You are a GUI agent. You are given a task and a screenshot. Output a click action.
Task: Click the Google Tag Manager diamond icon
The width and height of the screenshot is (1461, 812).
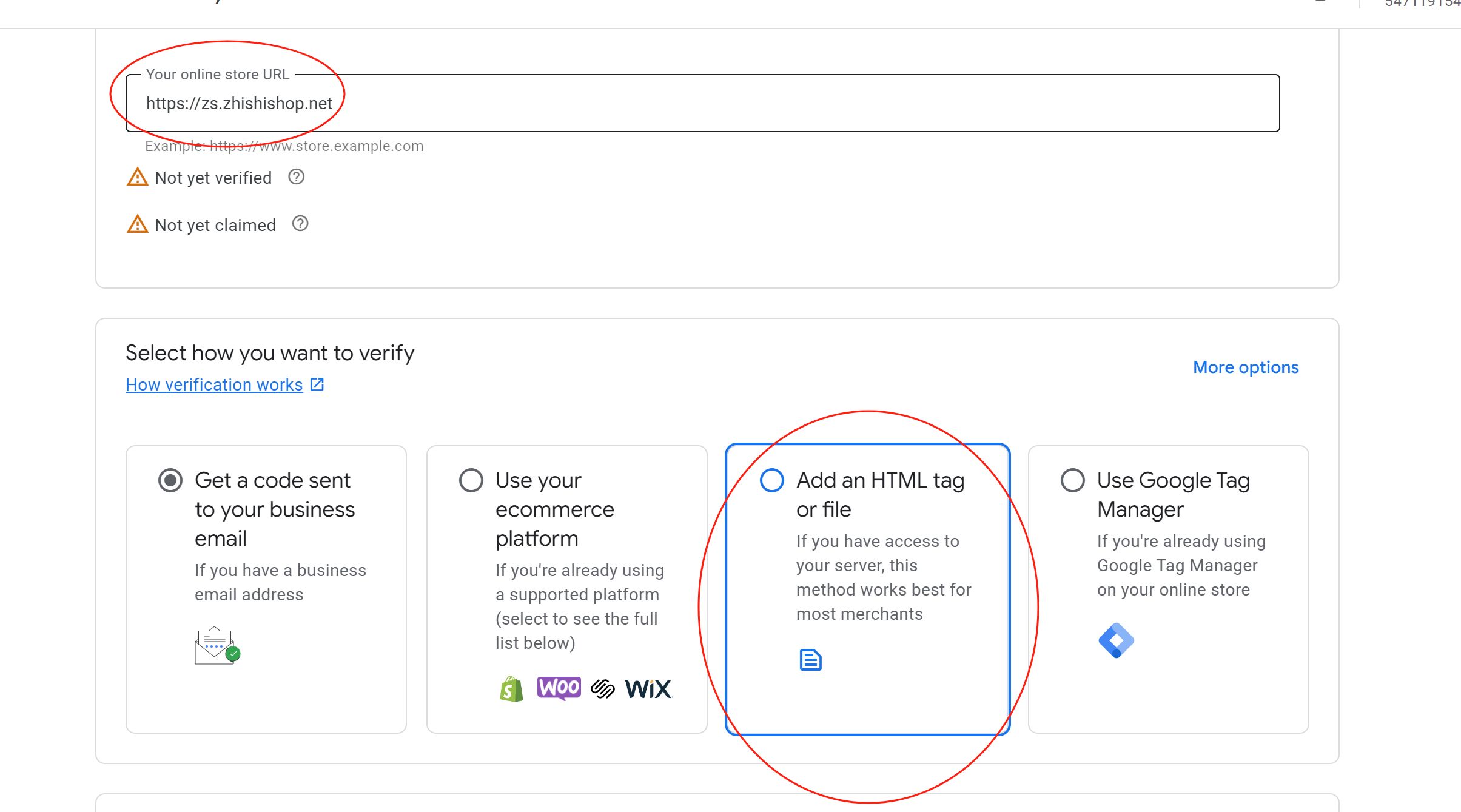tap(1116, 640)
